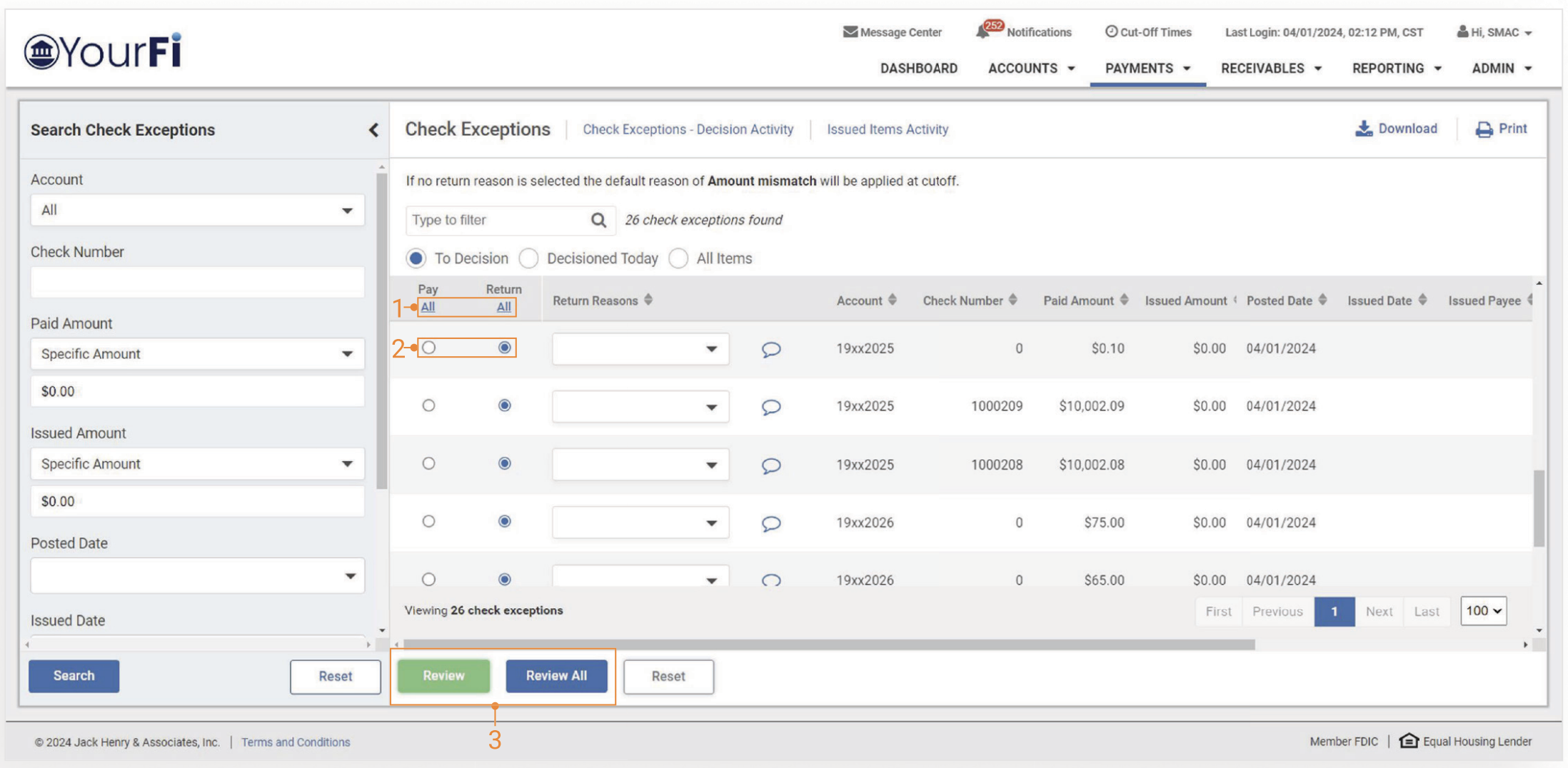Image resolution: width=1568 pixels, height=768 pixels.
Task: Select the Decisioned Today radio option
Action: [528, 258]
